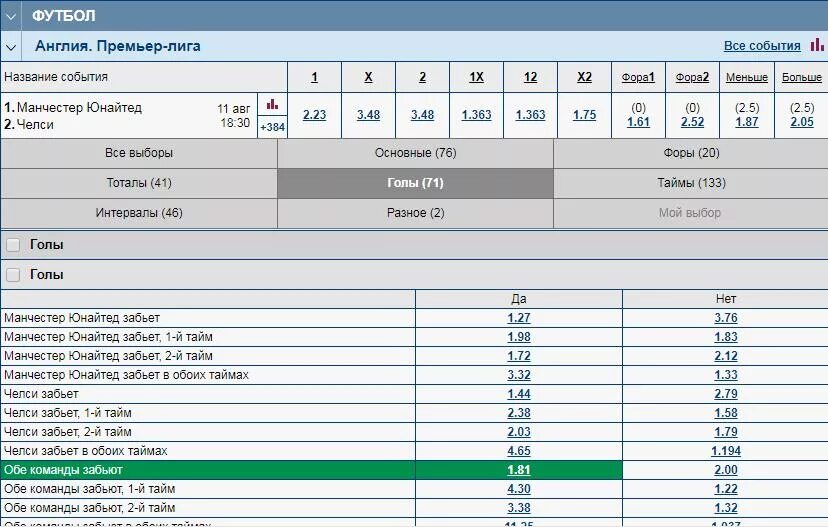Bet Да 2.03 Челси забьет 2-й тайм
The height and width of the screenshot is (527, 828).
[519, 432]
